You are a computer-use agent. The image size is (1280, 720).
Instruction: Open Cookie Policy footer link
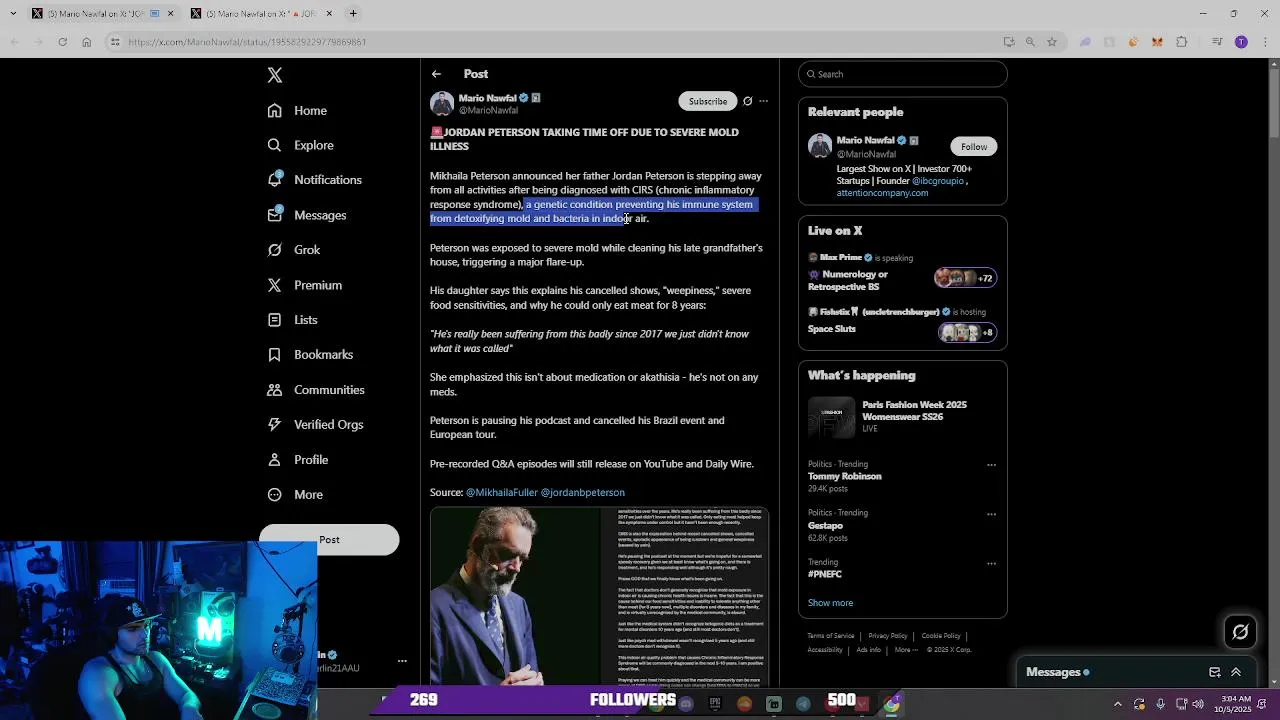(941, 636)
